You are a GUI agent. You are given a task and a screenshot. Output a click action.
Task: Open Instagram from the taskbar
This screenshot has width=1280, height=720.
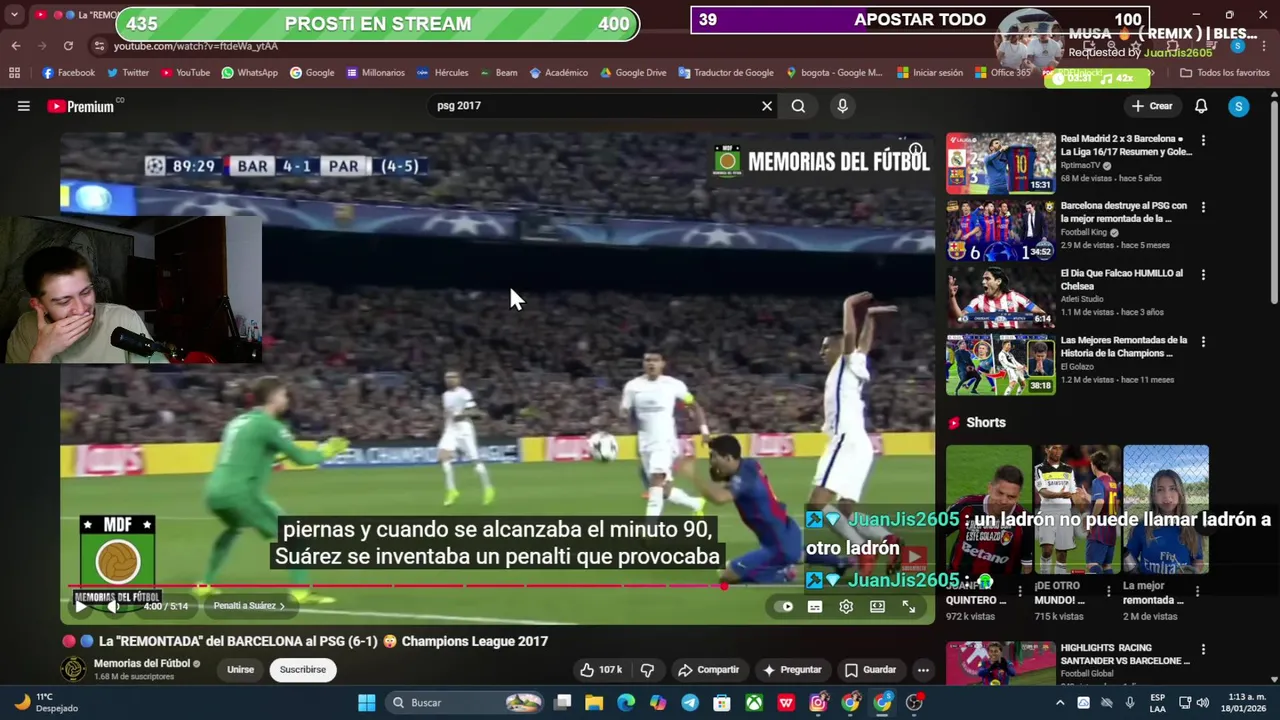point(818,703)
